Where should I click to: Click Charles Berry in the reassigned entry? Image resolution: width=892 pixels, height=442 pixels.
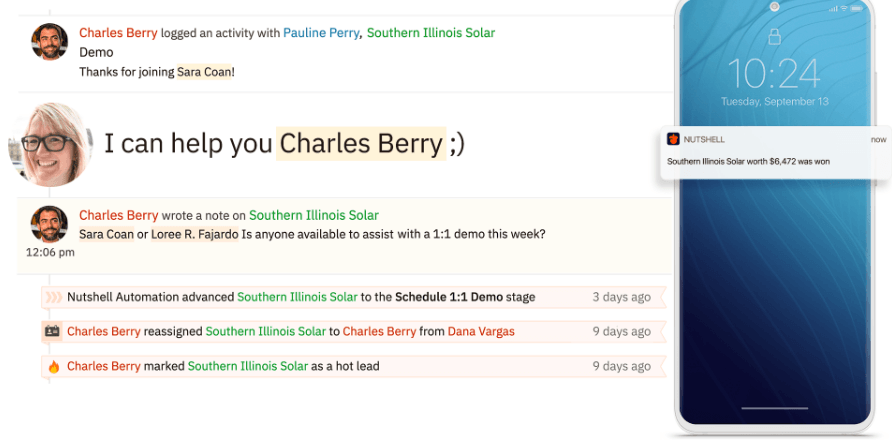[379, 332]
